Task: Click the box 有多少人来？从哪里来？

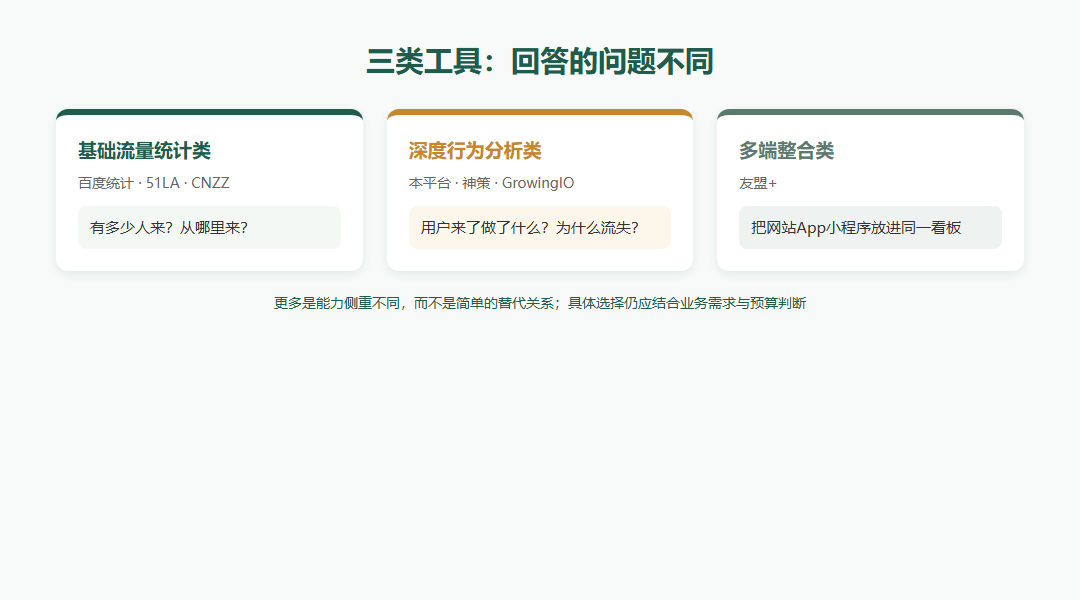Action: (209, 227)
